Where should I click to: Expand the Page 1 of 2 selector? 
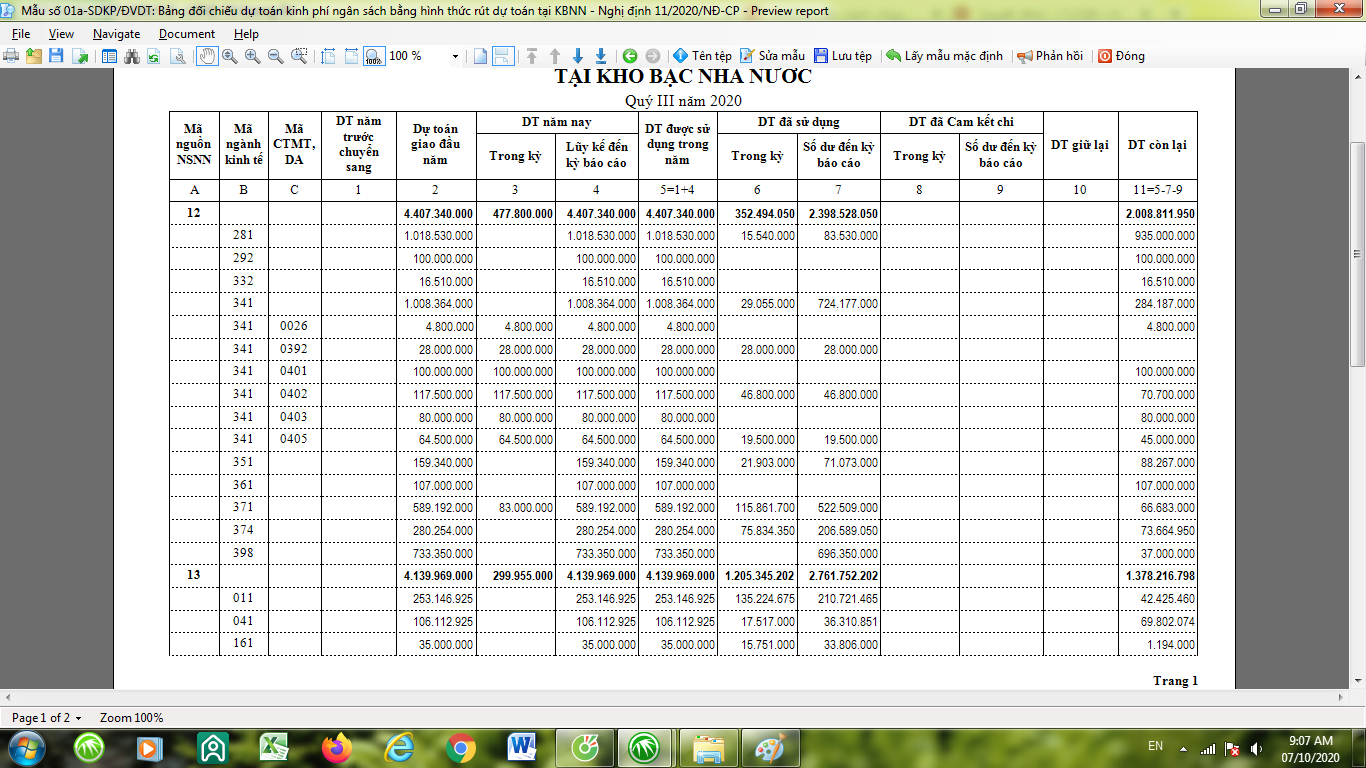click(x=47, y=718)
